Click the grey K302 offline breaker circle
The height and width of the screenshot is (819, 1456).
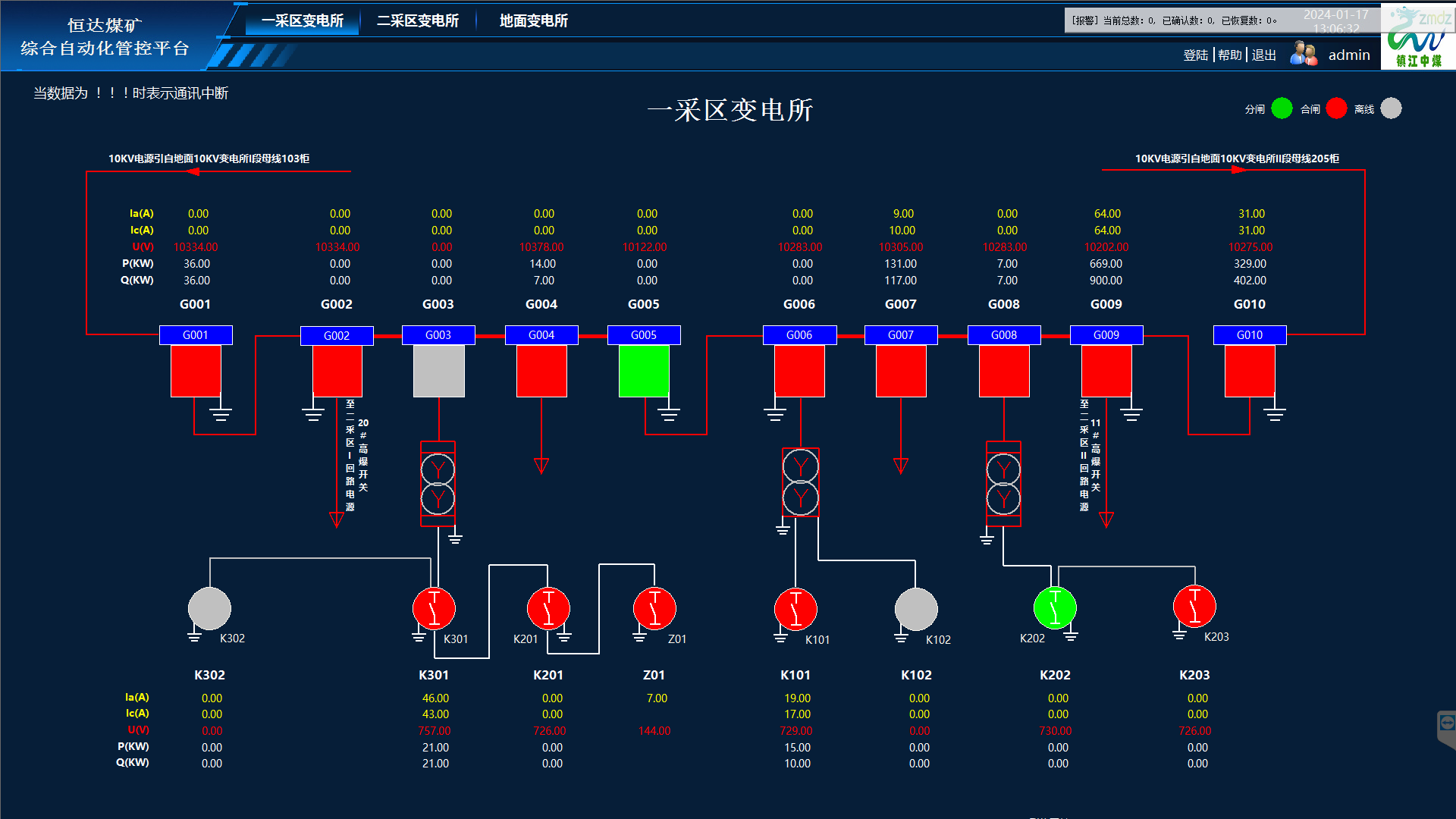[x=209, y=608]
